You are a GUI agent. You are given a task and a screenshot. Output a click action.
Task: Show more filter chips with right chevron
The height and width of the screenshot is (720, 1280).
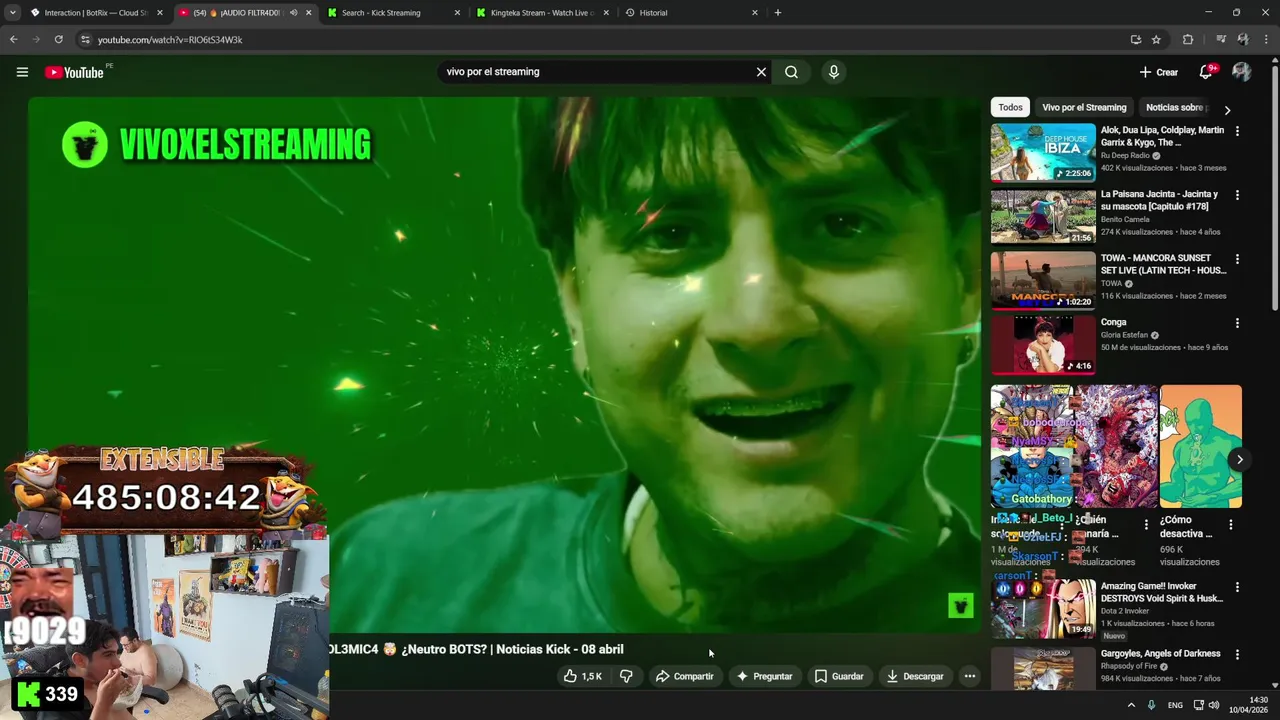point(1227,110)
